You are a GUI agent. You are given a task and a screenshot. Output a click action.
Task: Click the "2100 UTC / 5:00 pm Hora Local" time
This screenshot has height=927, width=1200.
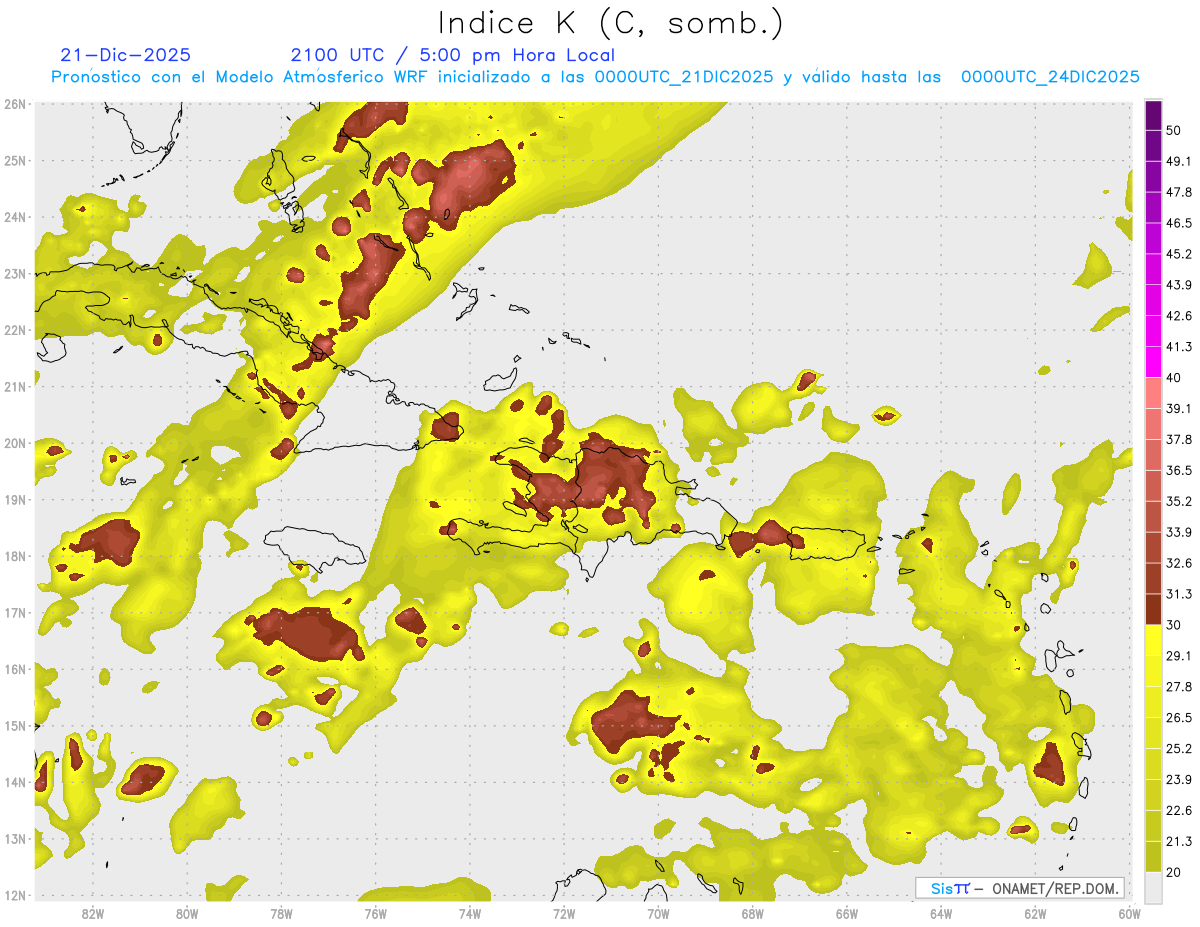coord(453,55)
